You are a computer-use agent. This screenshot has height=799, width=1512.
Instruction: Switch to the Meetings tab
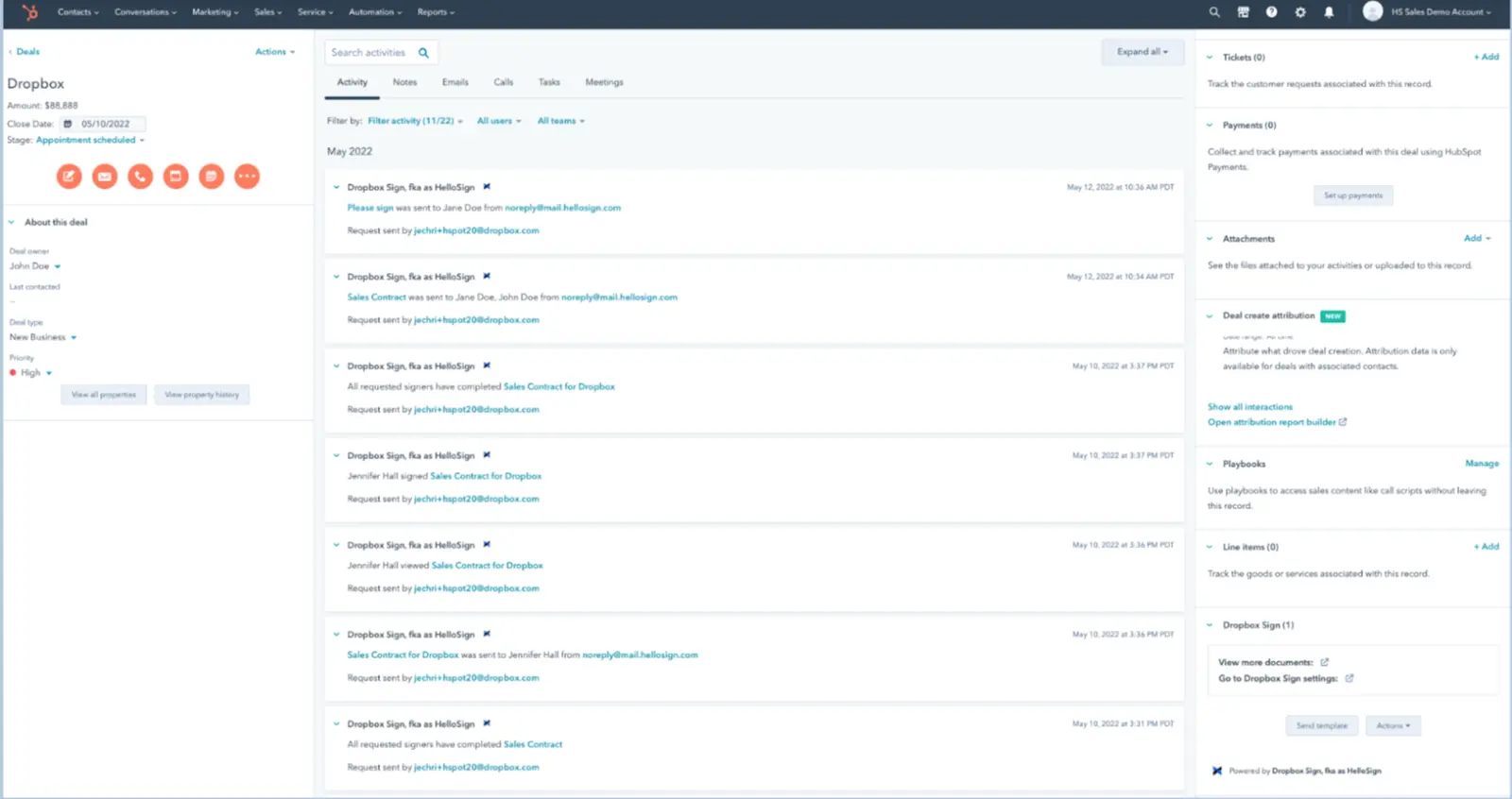(604, 82)
